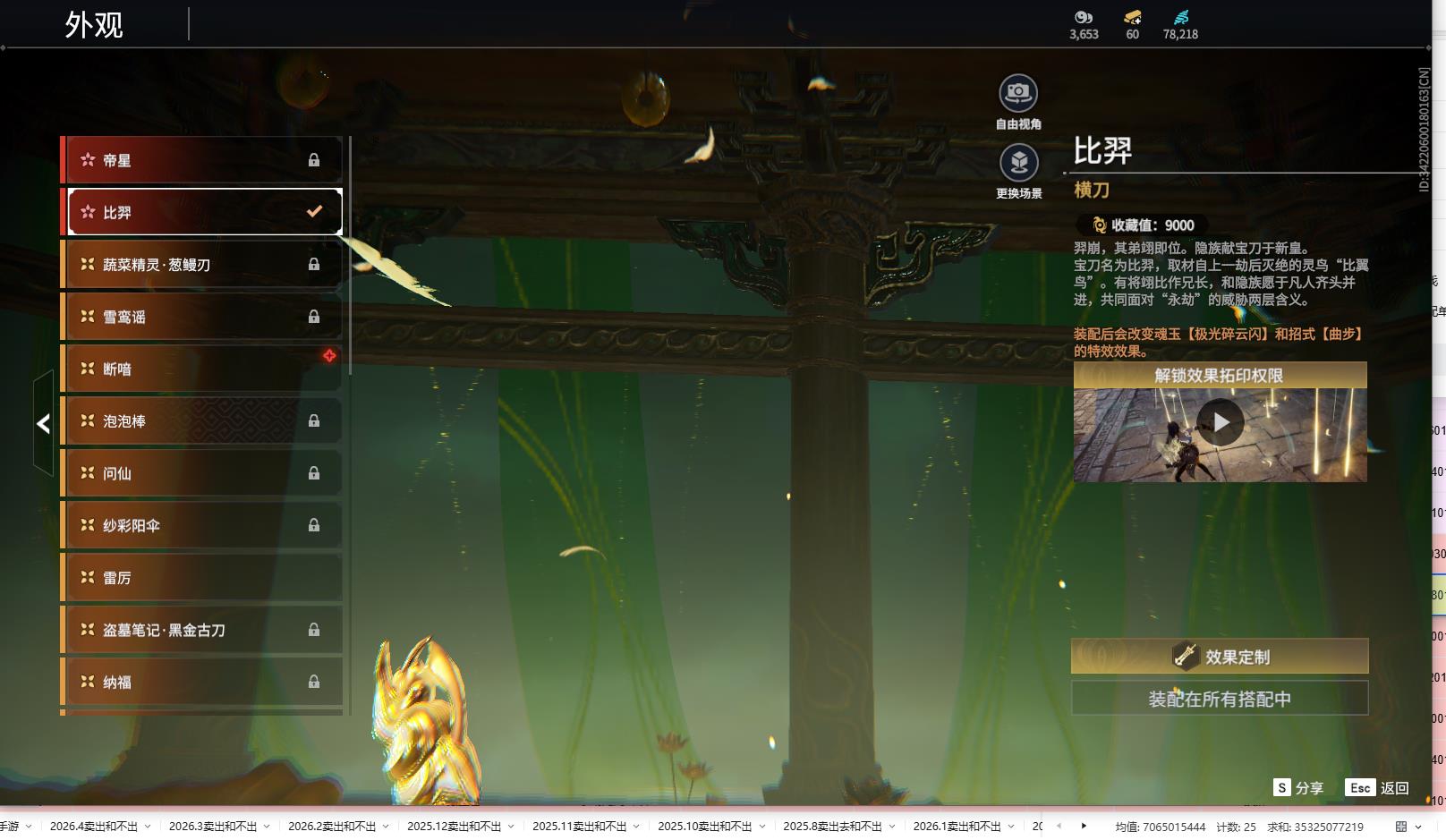Switch to the 2025.10卖出和不出 sheet tab

click(704, 827)
